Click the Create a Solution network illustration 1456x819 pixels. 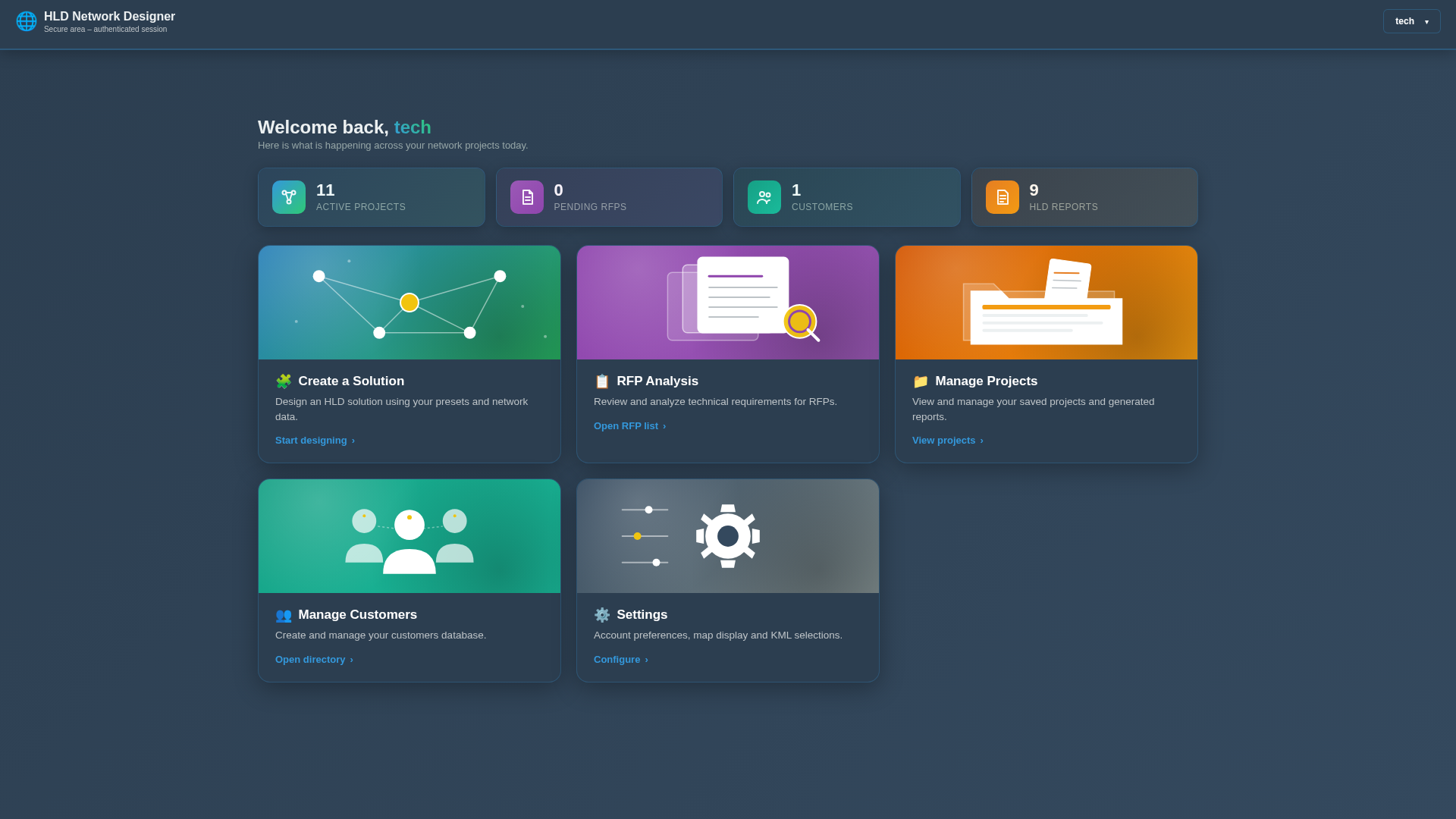(x=409, y=303)
